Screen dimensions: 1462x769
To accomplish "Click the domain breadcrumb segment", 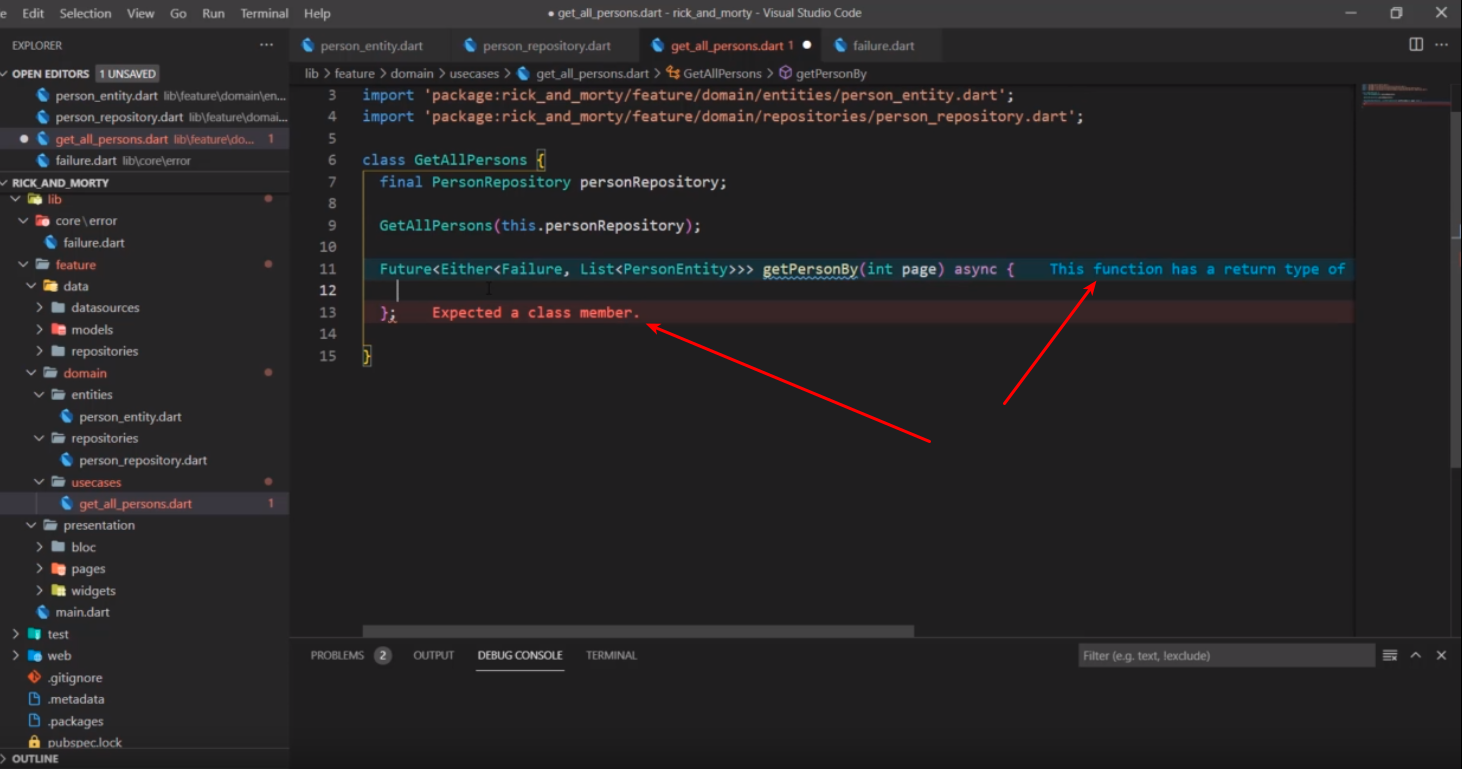I will tap(412, 73).
